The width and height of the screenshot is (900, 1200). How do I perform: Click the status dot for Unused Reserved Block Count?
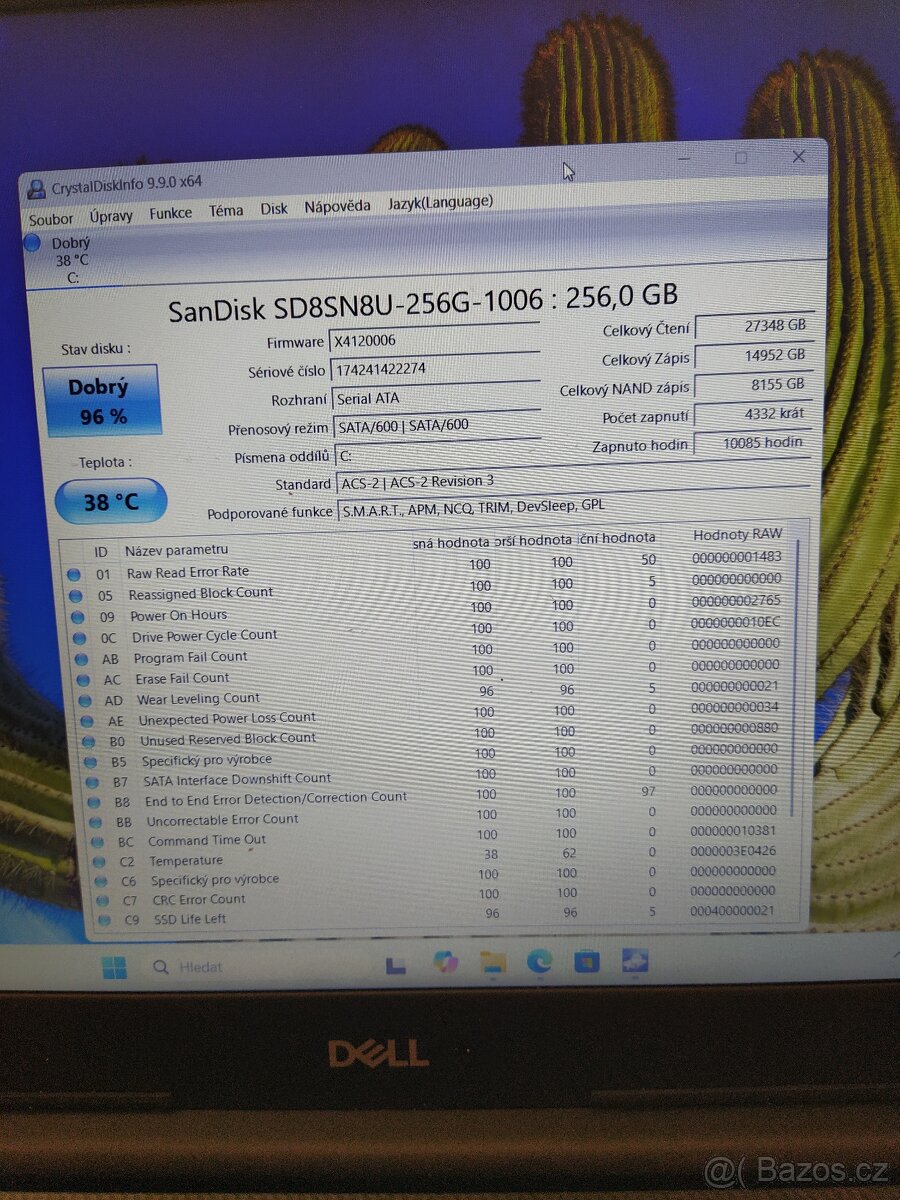[x=87, y=742]
